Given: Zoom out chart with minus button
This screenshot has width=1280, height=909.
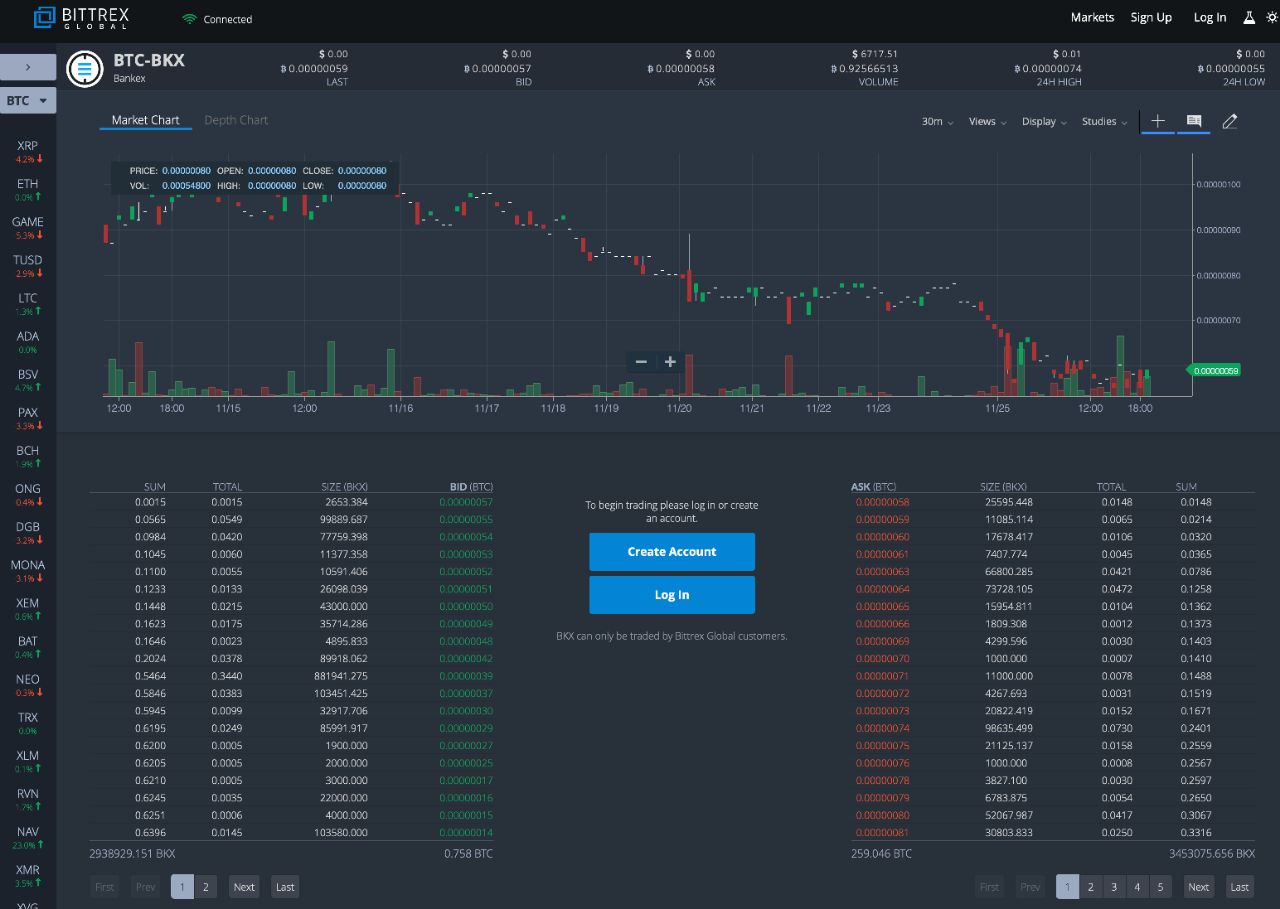Looking at the screenshot, I should [641, 362].
